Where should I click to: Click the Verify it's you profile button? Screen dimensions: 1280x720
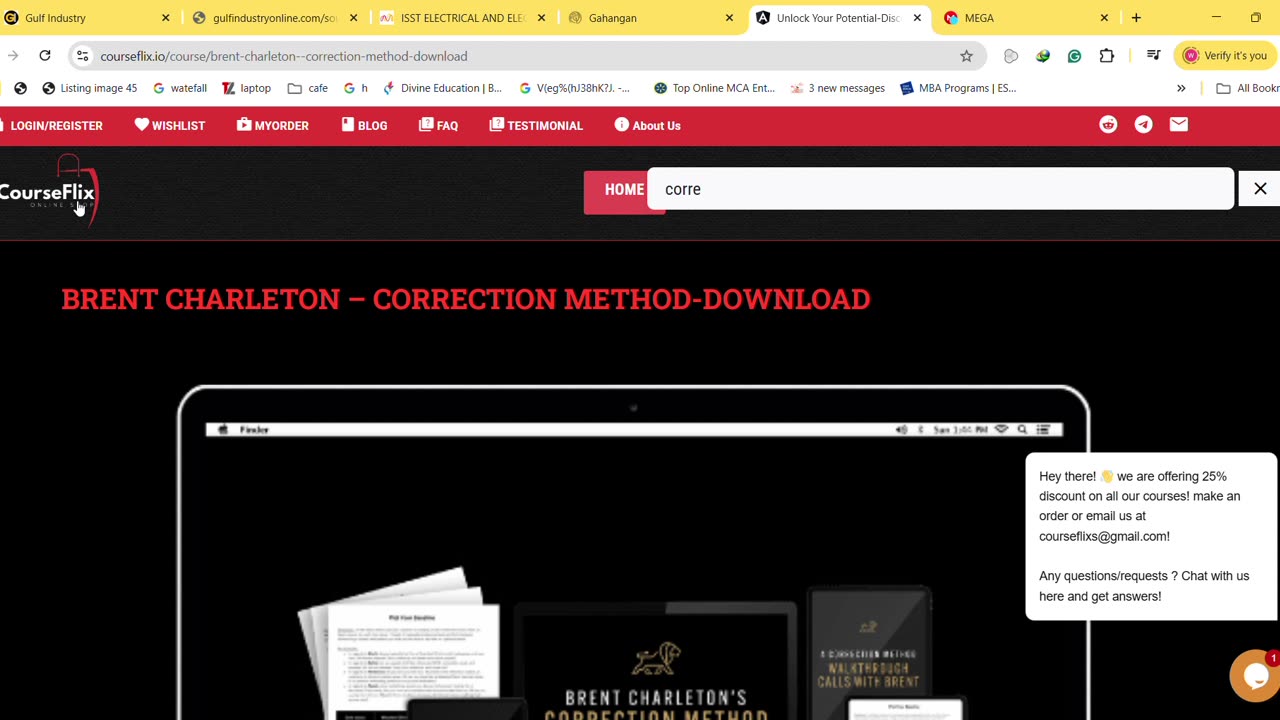tap(1225, 56)
